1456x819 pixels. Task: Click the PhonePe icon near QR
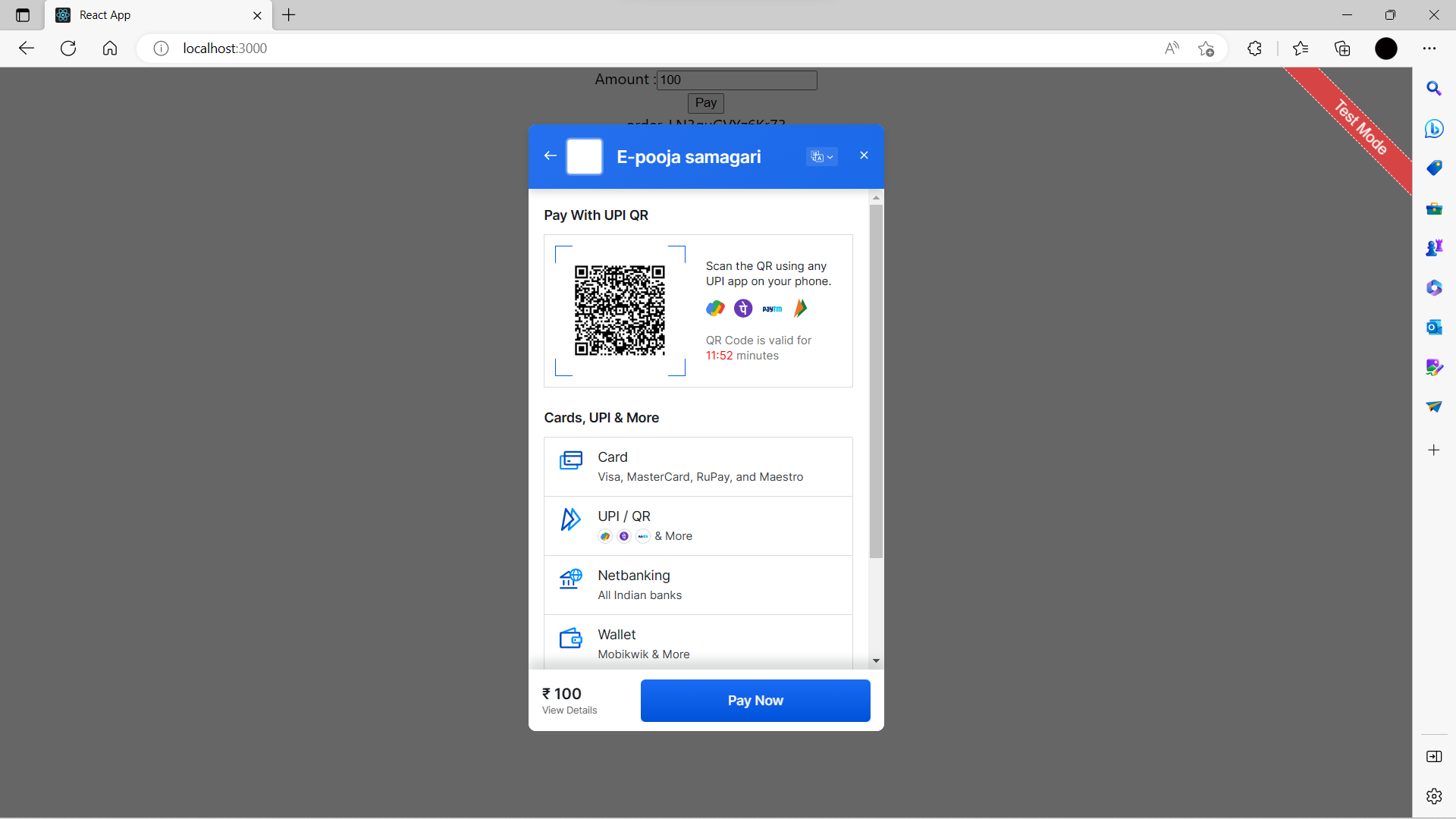743,309
